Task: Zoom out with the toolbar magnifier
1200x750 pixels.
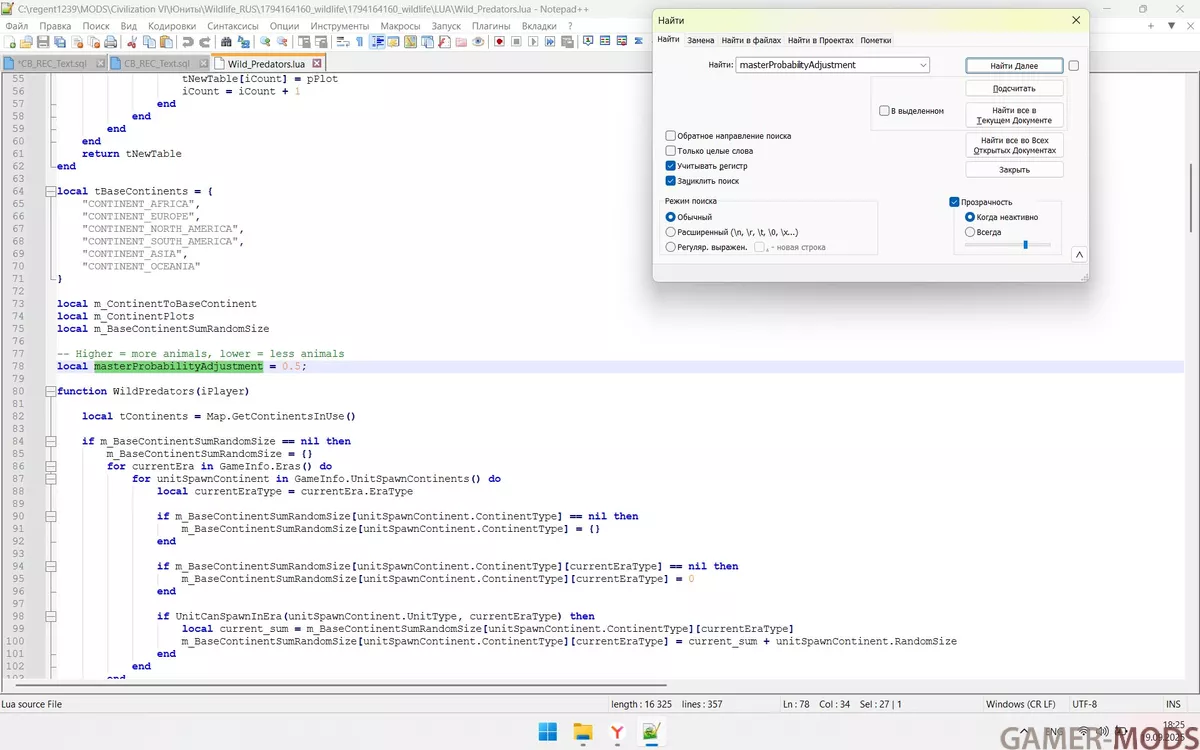Action: click(282, 42)
